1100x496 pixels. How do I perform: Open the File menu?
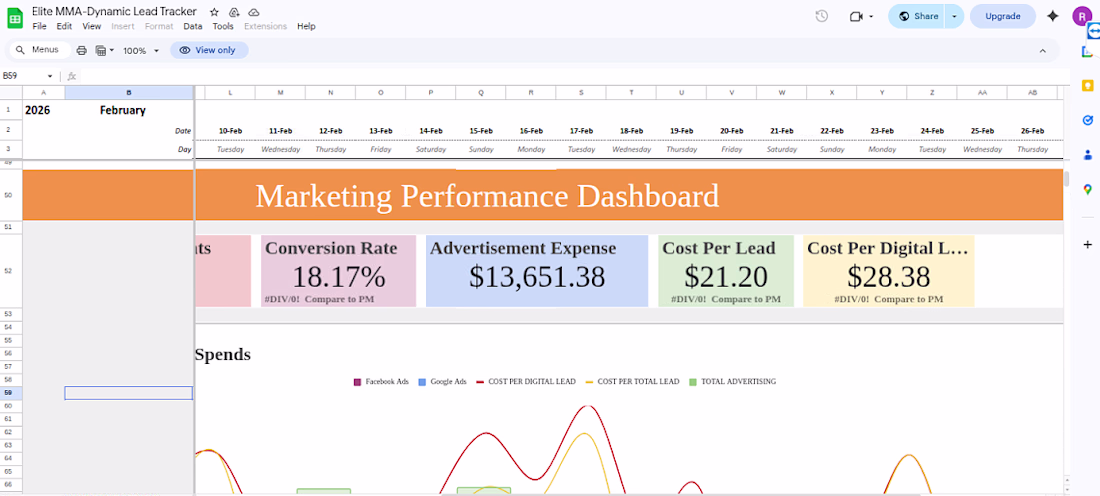(39, 26)
